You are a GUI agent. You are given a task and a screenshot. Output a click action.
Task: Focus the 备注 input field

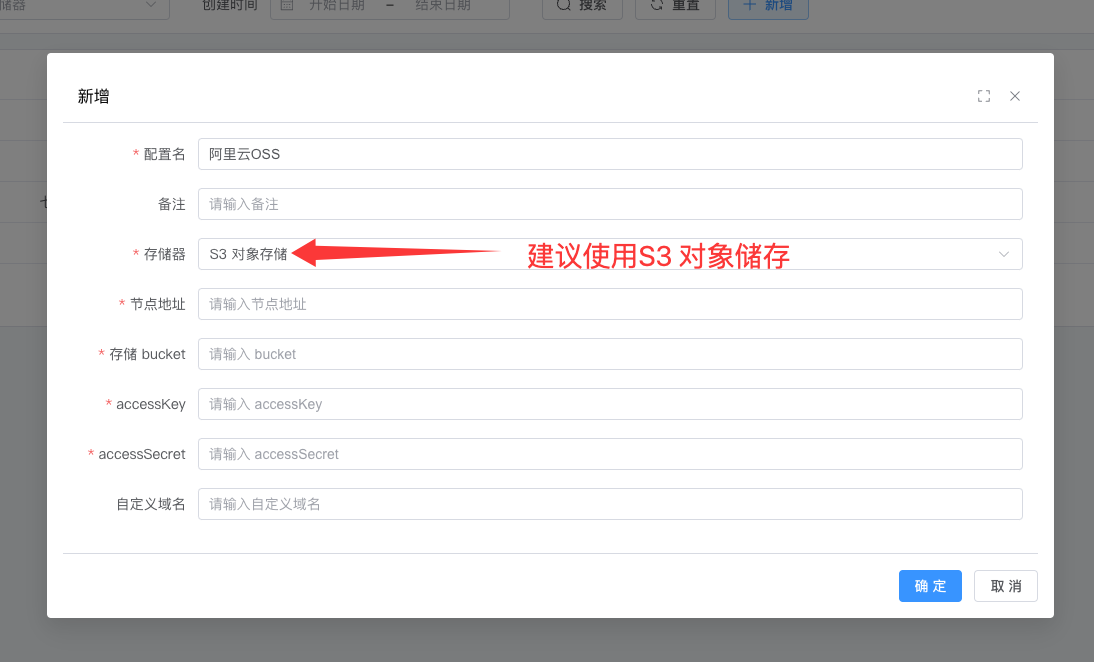[x=610, y=204]
